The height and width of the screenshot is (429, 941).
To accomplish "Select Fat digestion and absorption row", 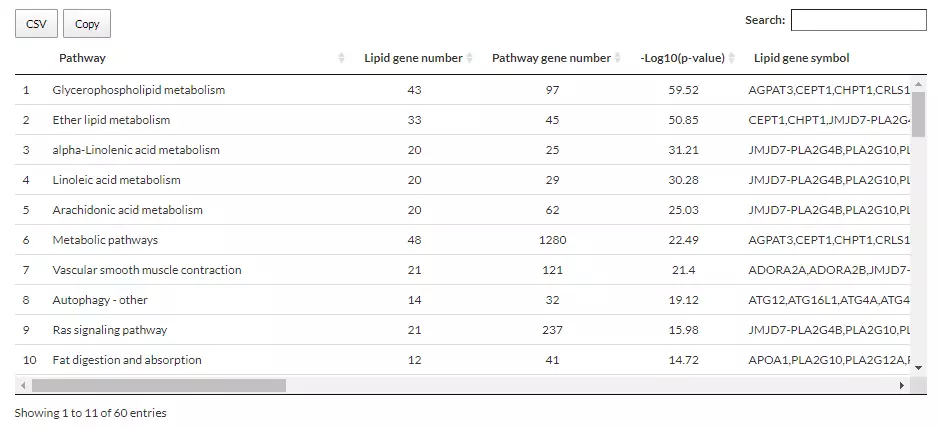I will tap(127, 360).
